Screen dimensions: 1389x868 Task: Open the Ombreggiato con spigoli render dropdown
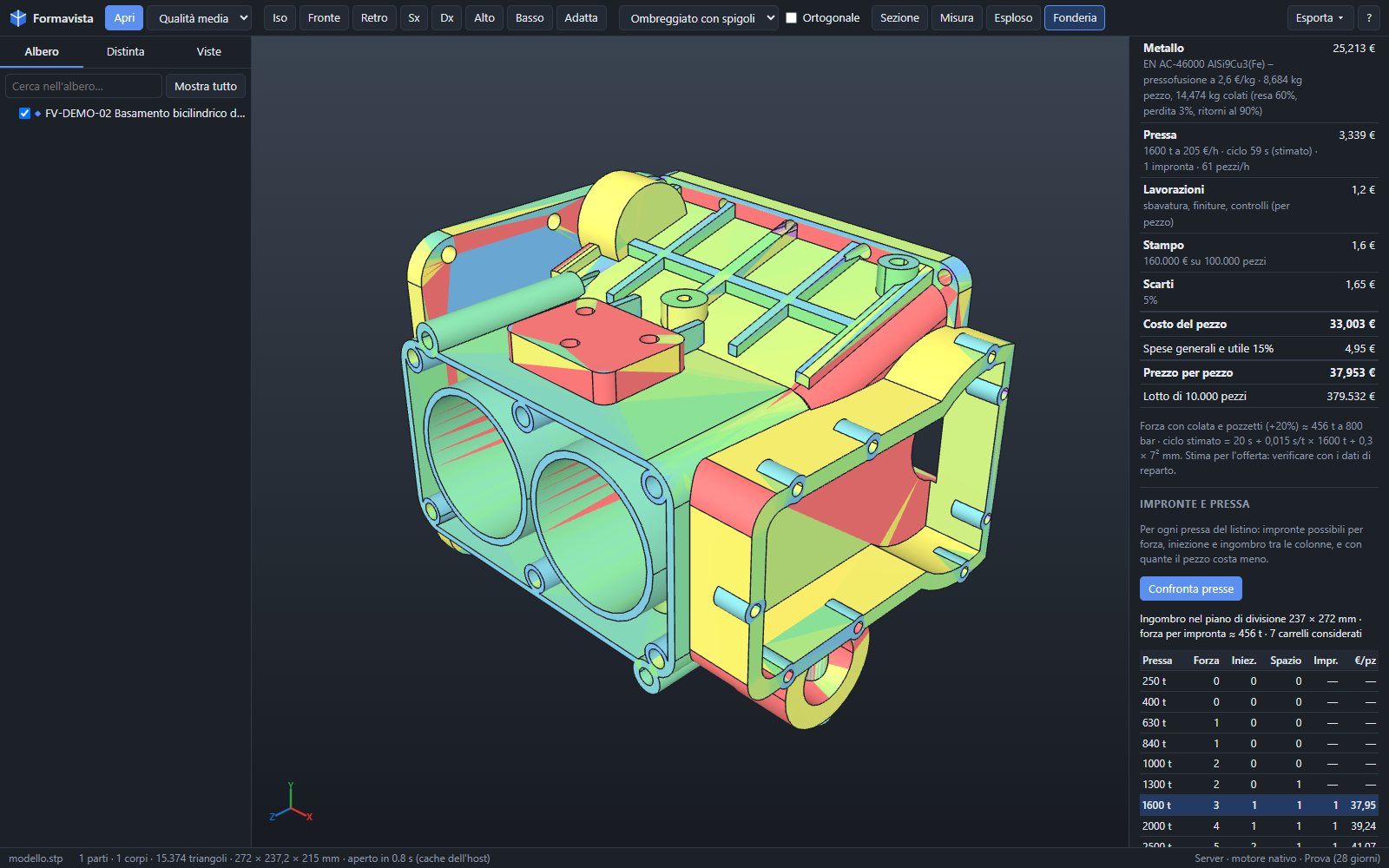click(x=698, y=18)
